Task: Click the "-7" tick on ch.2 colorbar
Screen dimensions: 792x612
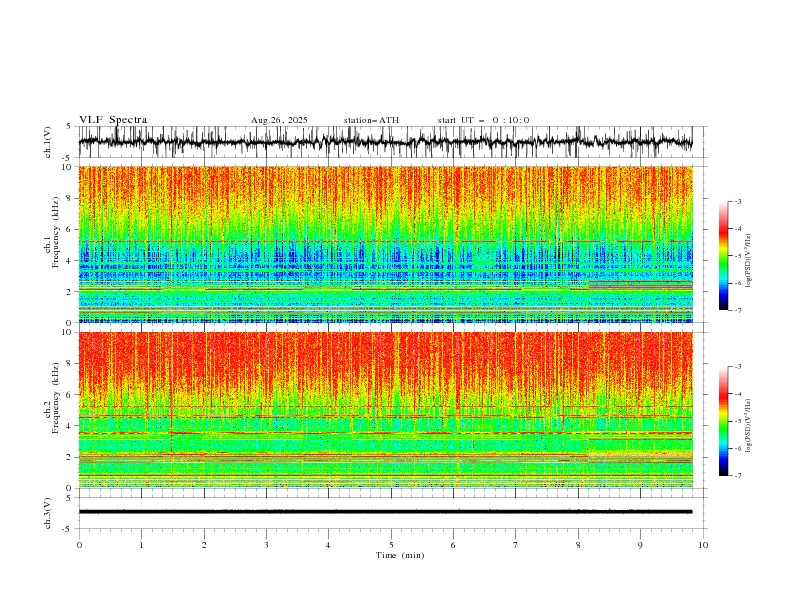Action: [737, 475]
